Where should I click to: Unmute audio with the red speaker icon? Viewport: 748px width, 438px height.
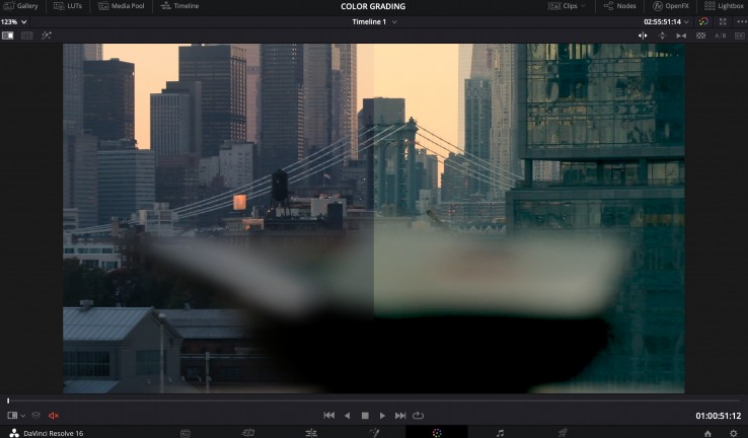click(x=53, y=415)
